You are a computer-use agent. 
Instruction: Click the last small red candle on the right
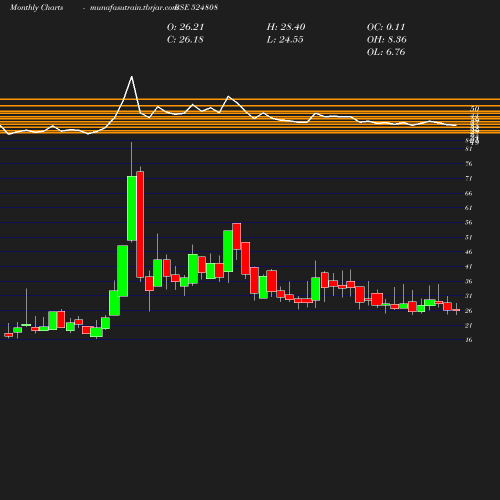pyautogui.click(x=456, y=310)
